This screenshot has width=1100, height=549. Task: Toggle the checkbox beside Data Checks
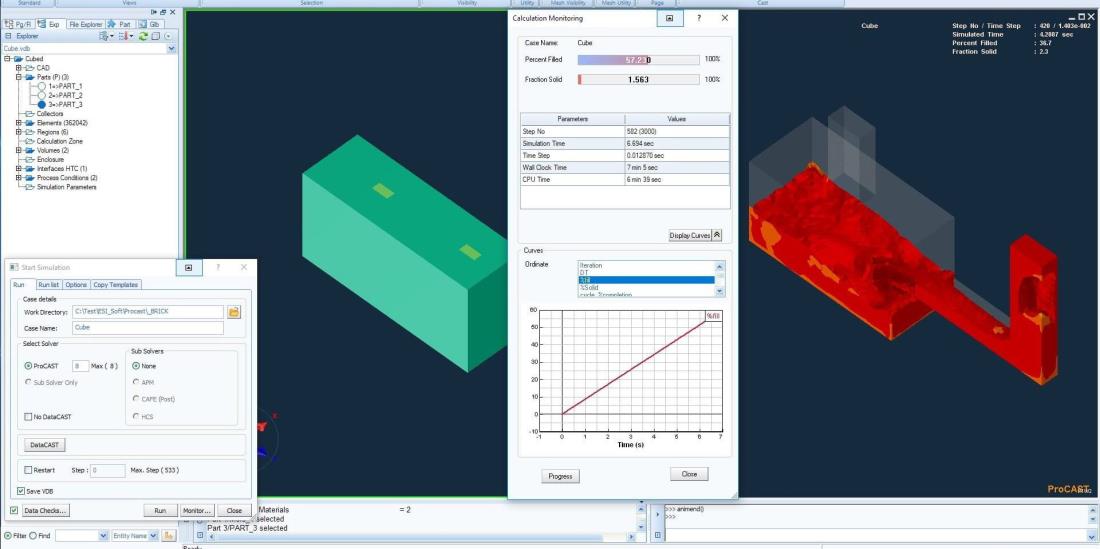[14, 510]
